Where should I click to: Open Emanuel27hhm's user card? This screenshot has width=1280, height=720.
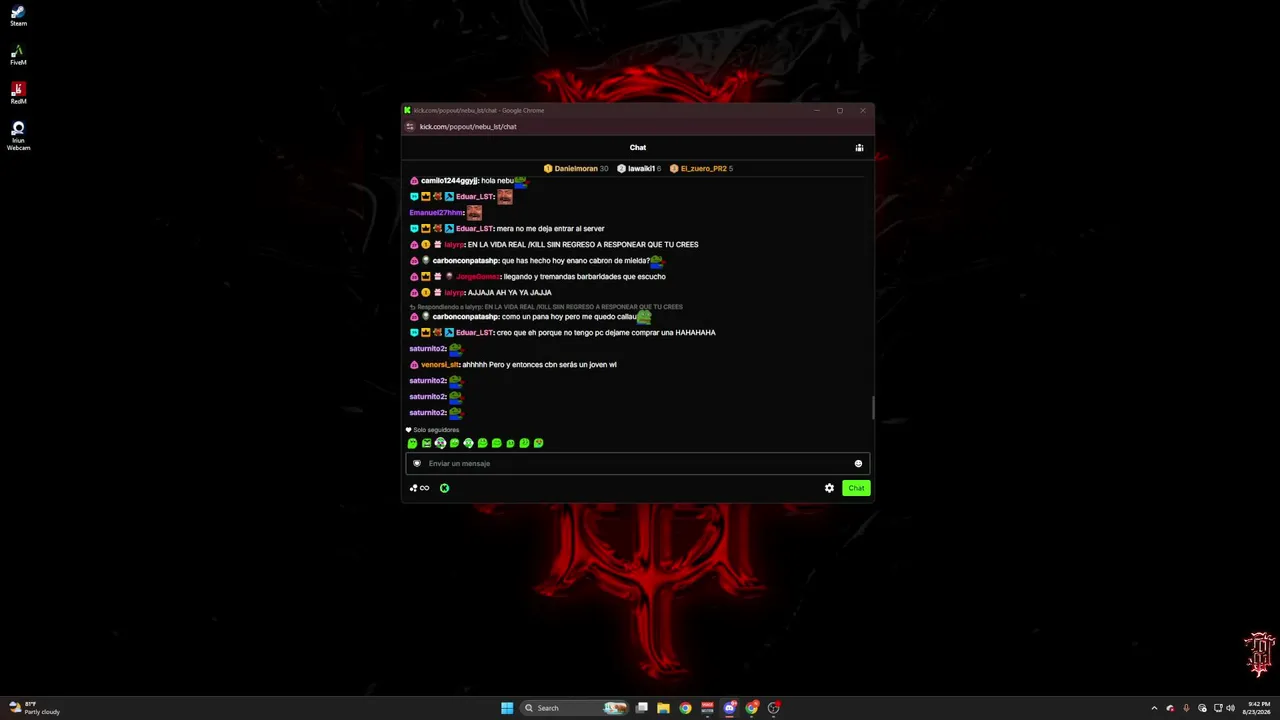436,213
